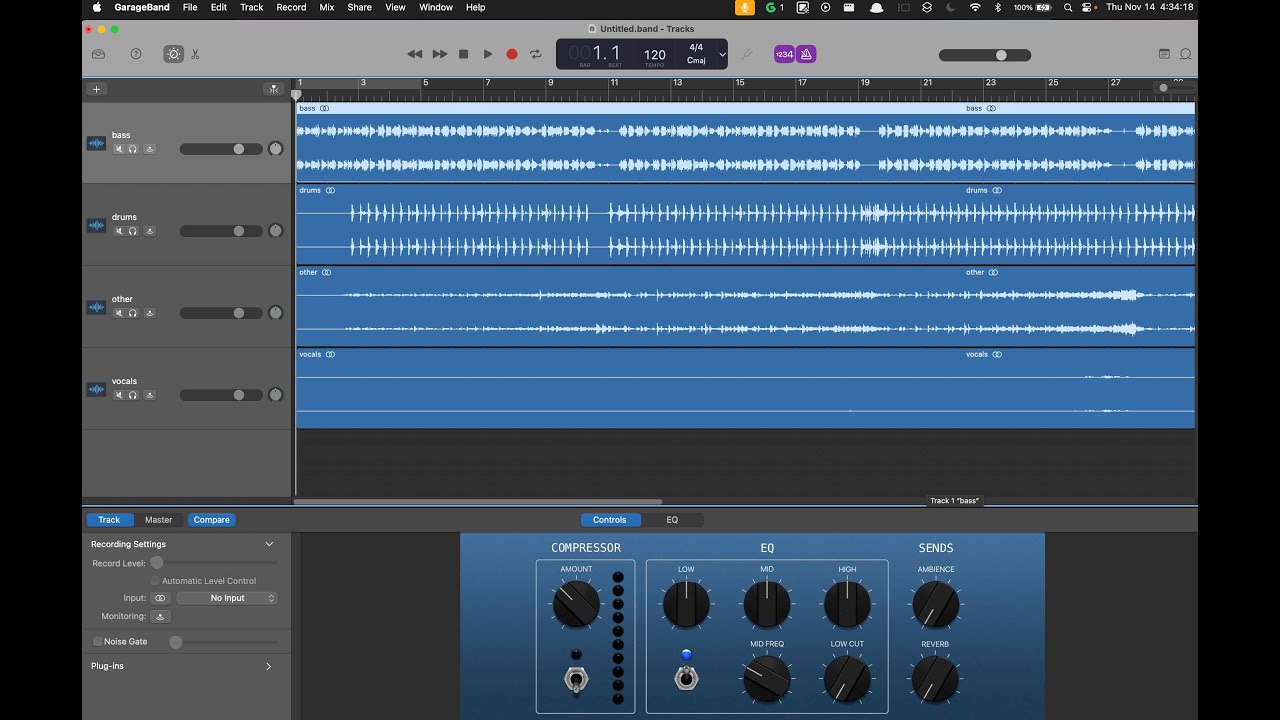Add a new track with plus button

click(97, 89)
